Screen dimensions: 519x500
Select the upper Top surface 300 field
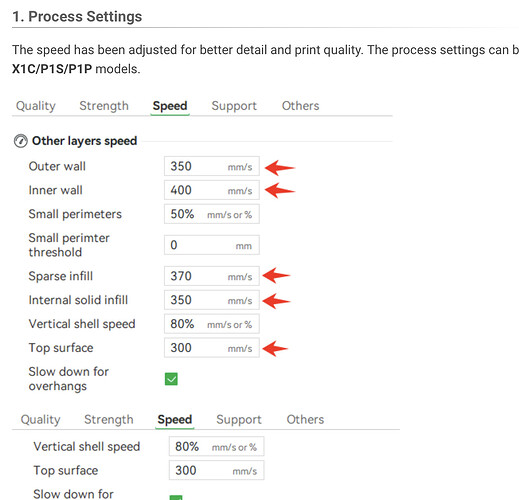tap(212, 348)
